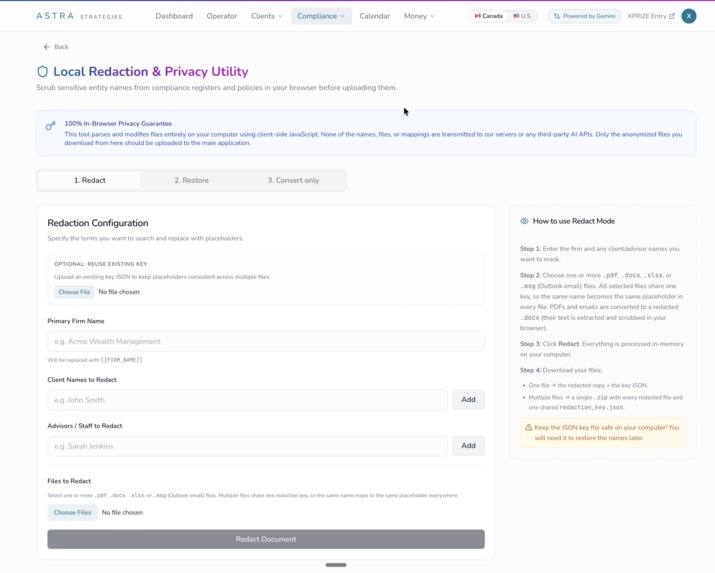
Task: Click the eye icon beside How to use
Action: [524, 221]
